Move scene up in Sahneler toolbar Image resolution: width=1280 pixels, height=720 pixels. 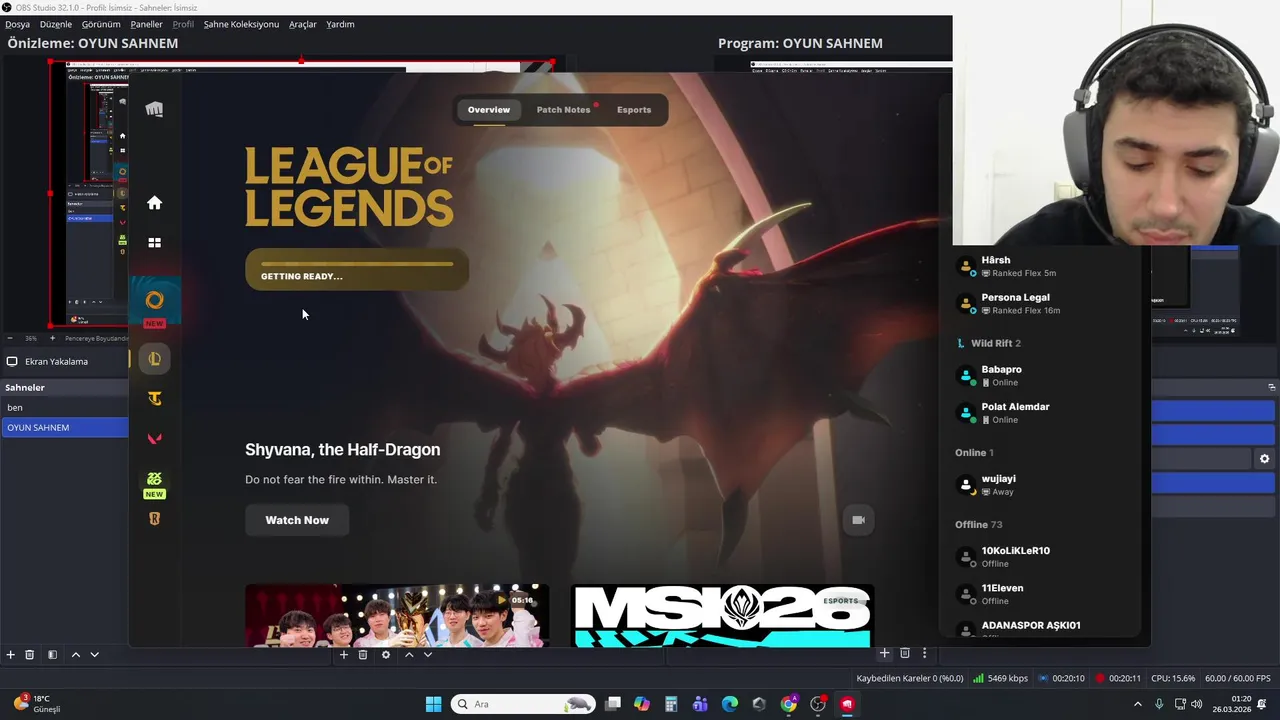tap(75, 654)
